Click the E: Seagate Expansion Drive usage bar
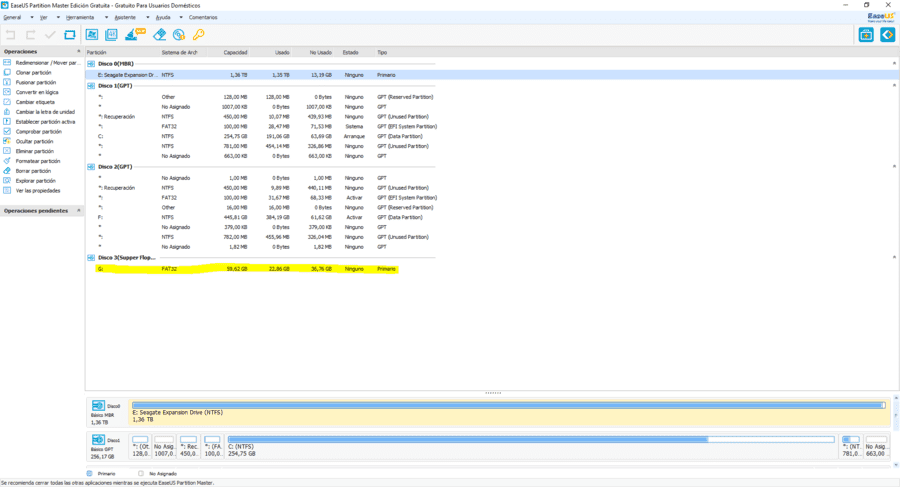 [x=509, y=405]
